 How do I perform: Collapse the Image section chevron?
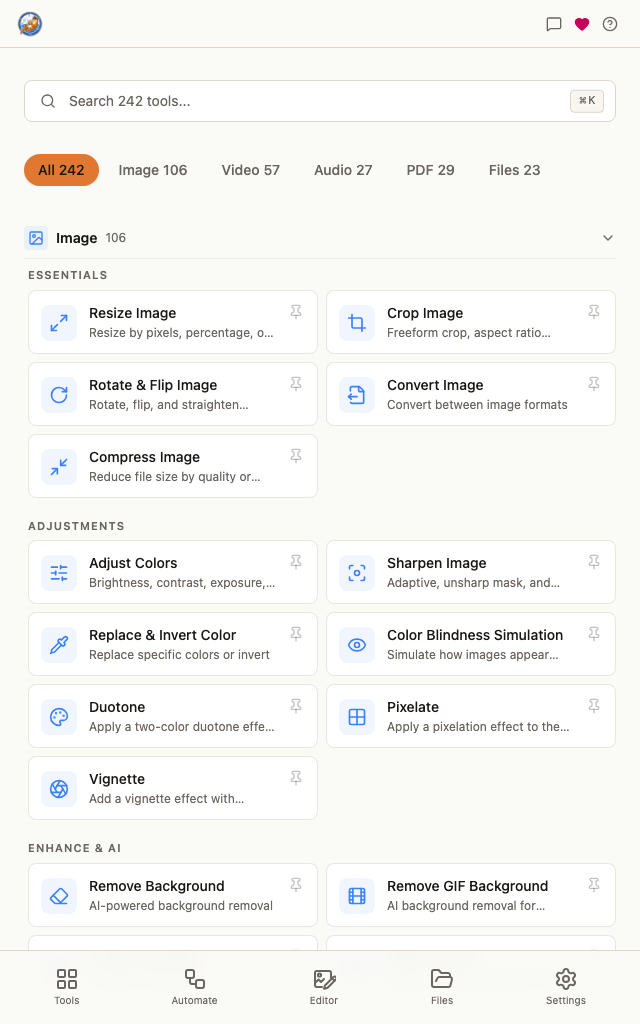point(608,238)
